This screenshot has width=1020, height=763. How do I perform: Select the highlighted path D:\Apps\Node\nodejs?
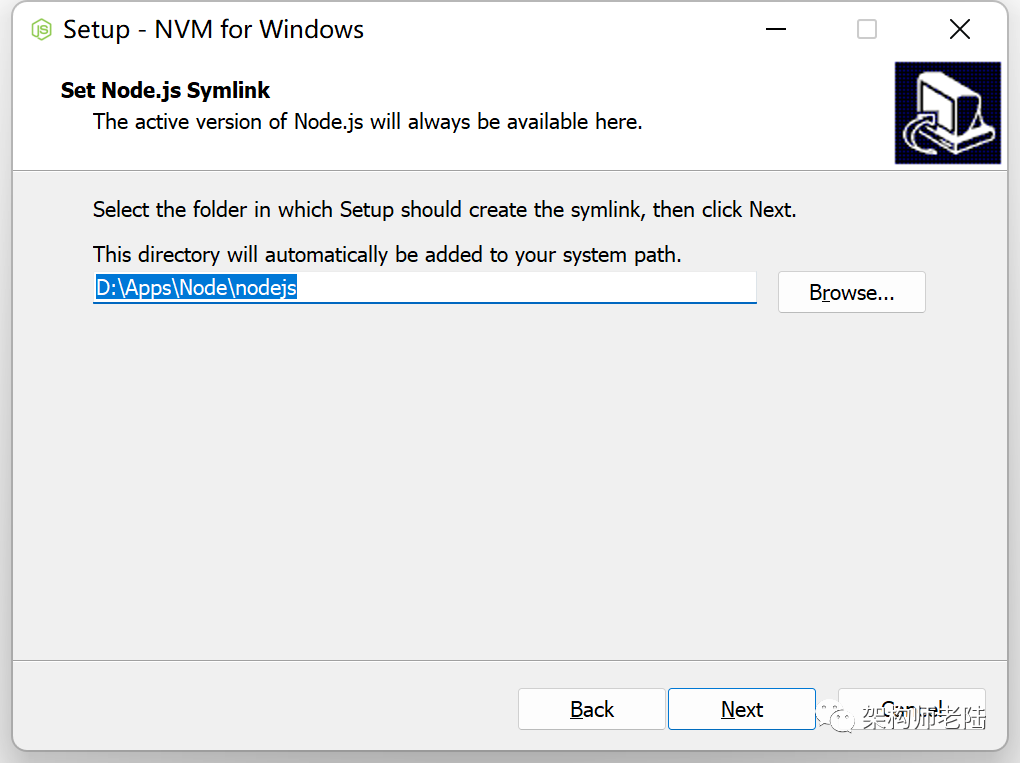click(196, 287)
